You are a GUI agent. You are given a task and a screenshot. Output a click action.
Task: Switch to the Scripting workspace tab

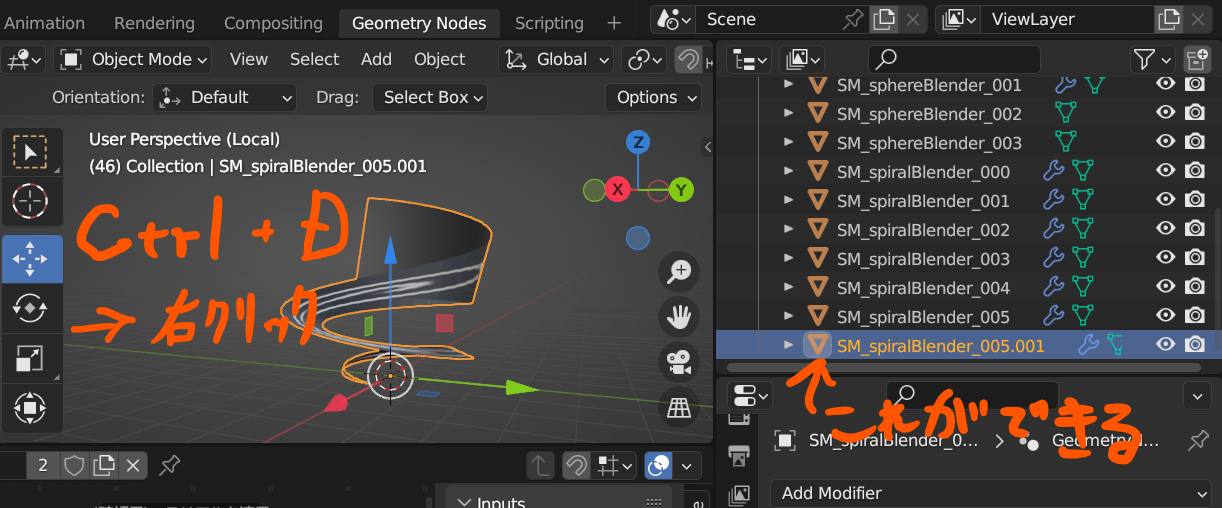[x=549, y=23]
